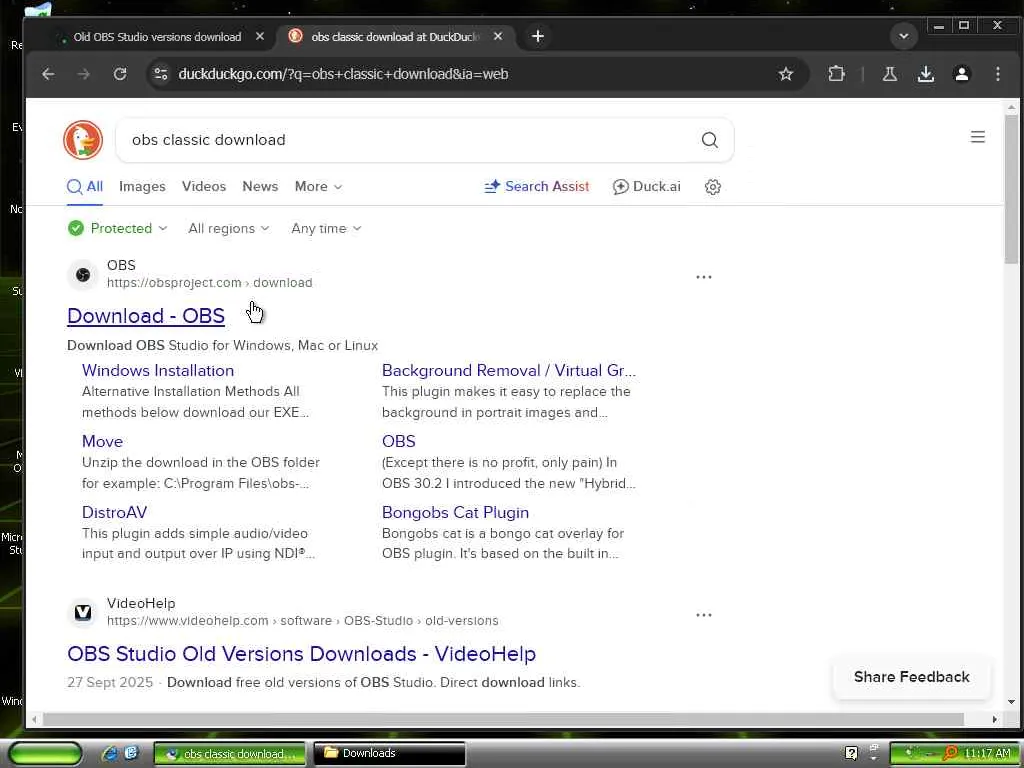
Task: Open the videohelp.com old-versions URL text
Action: pos(303,620)
